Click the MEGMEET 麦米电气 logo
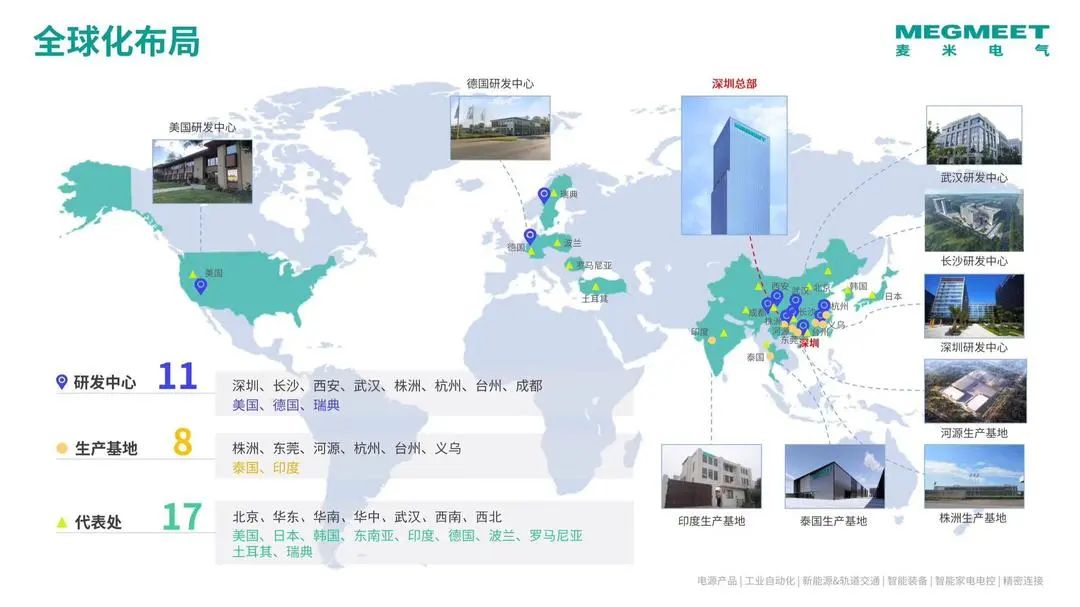Viewport: 1080px width, 607px height. [971, 40]
